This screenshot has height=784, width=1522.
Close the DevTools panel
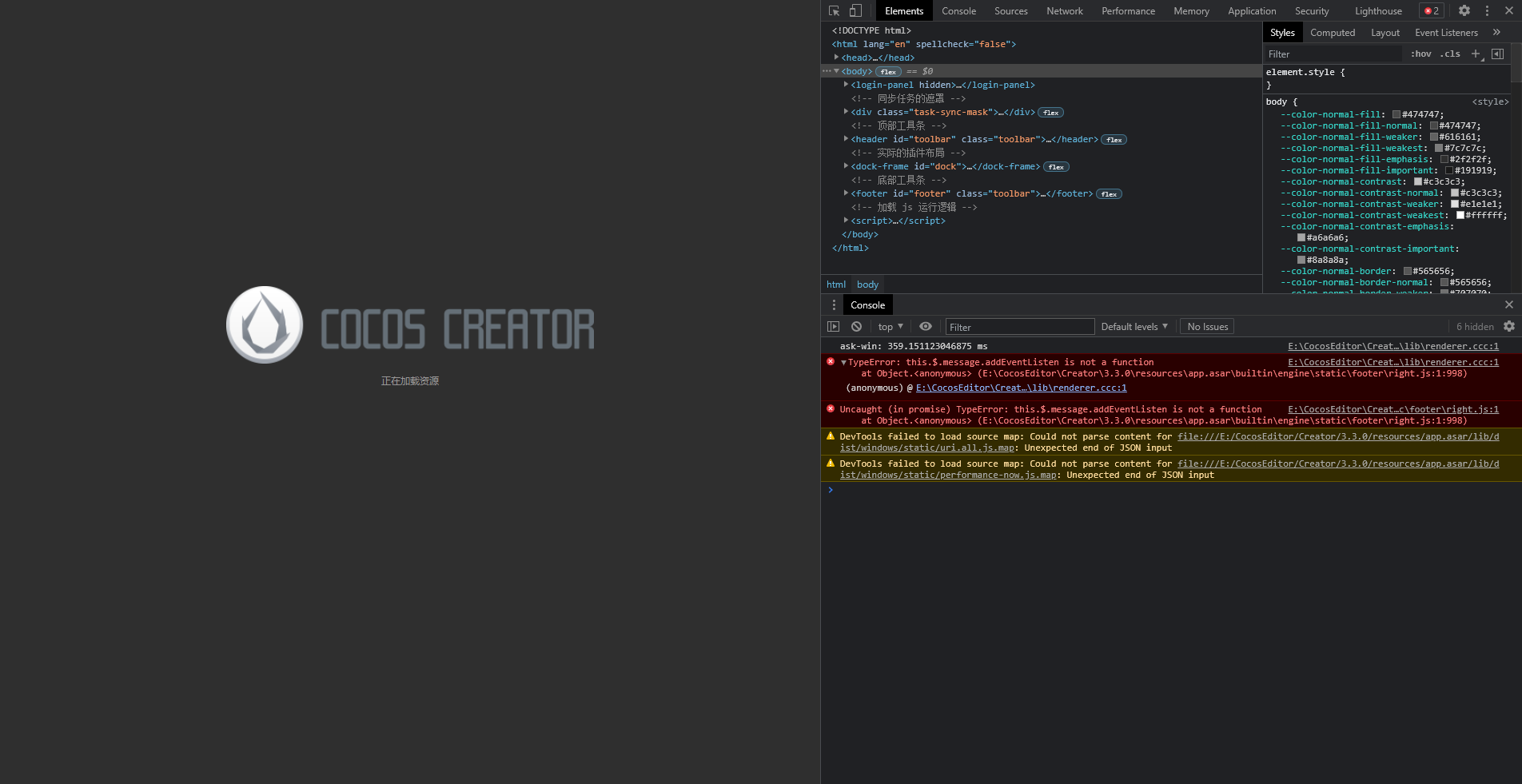(x=1509, y=11)
